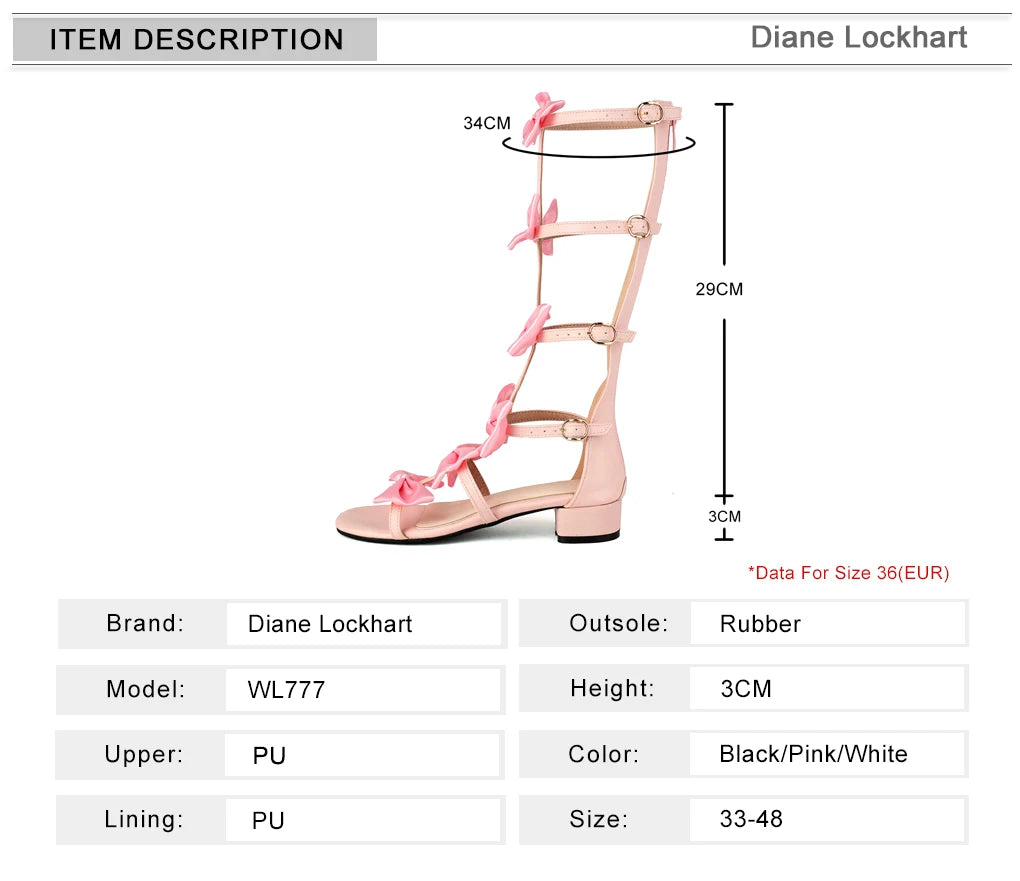The image size is (1020, 881).
Task: Click the vertical 29CM height measurement line
Action: [724, 400]
